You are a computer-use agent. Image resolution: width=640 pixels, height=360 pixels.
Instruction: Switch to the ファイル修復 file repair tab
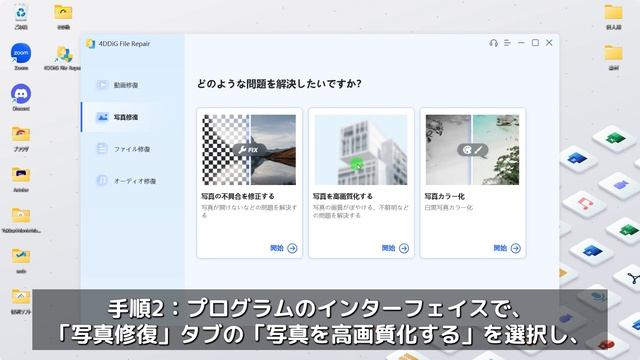(x=133, y=149)
